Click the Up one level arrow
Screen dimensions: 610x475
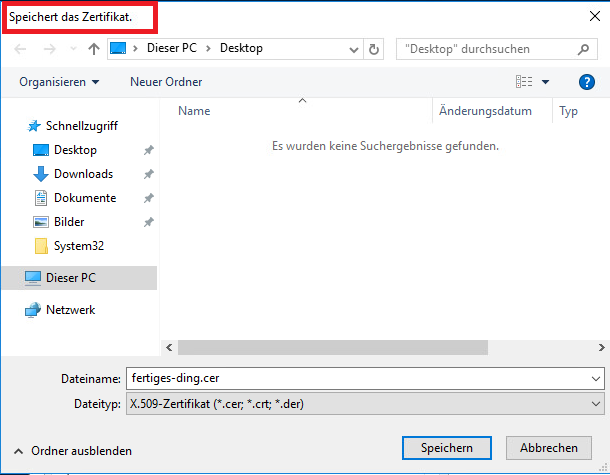(x=94, y=49)
